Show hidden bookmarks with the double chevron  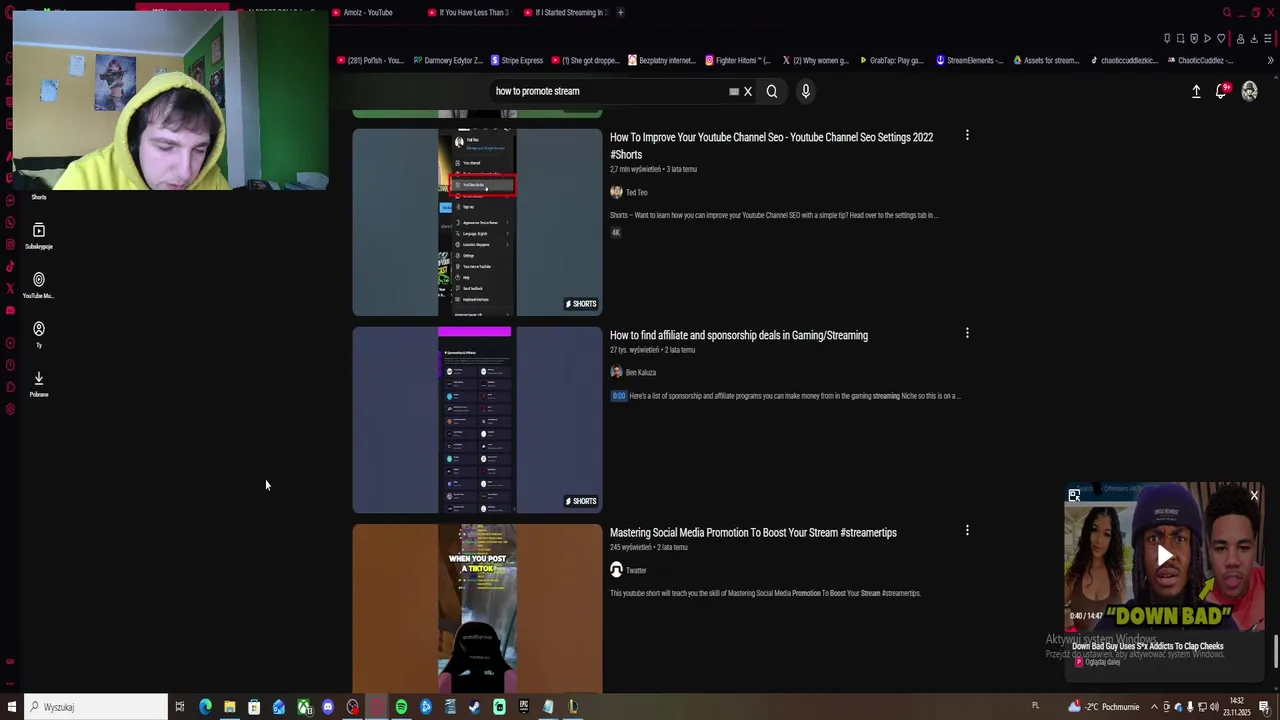tap(1270, 60)
